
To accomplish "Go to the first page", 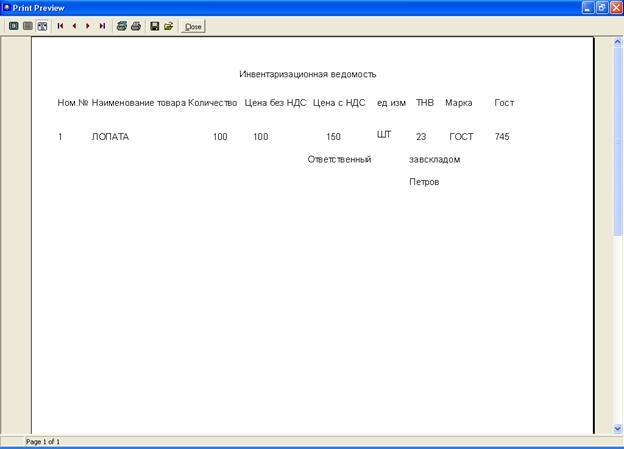I will coord(60,26).
